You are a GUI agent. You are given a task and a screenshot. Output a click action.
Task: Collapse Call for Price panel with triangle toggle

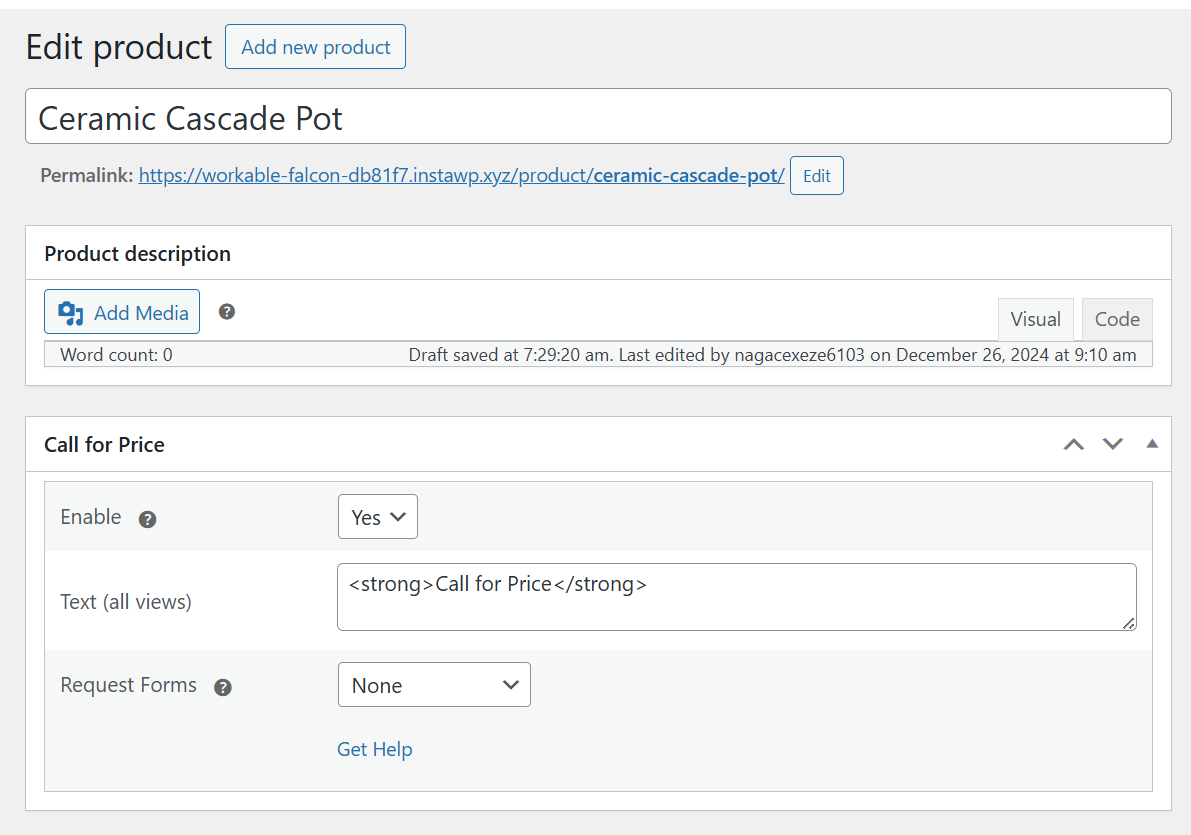(x=1152, y=443)
